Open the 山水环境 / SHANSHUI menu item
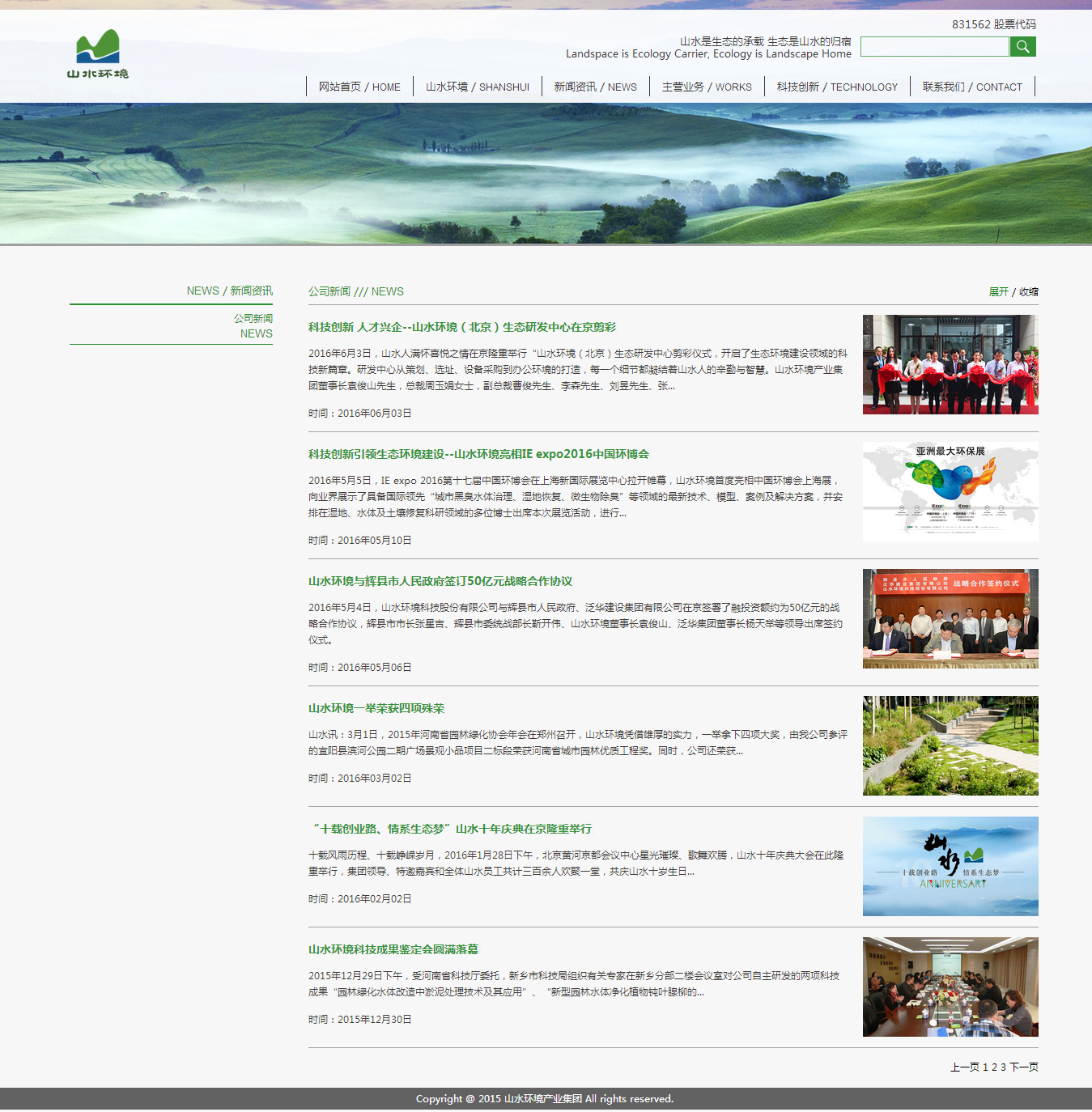 pyautogui.click(x=478, y=87)
